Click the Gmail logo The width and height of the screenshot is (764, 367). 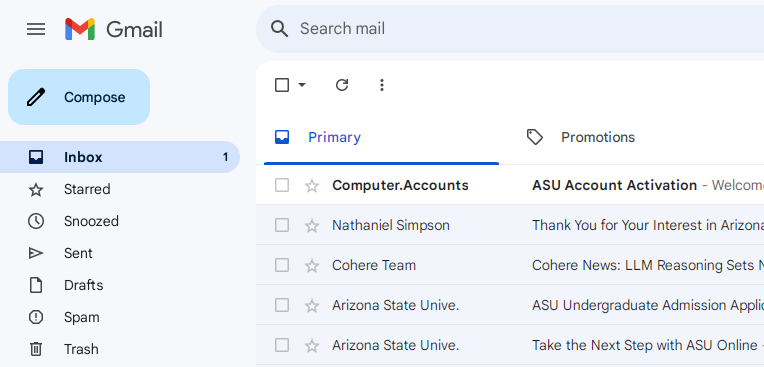pyautogui.click(x=114, y=29)
